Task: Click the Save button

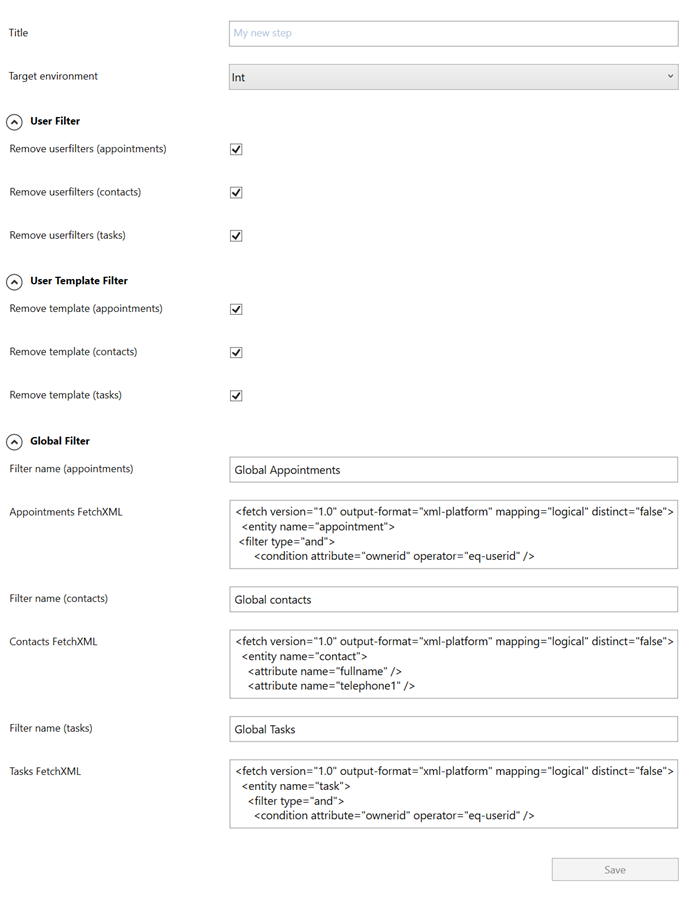Action: pos(614,869)
